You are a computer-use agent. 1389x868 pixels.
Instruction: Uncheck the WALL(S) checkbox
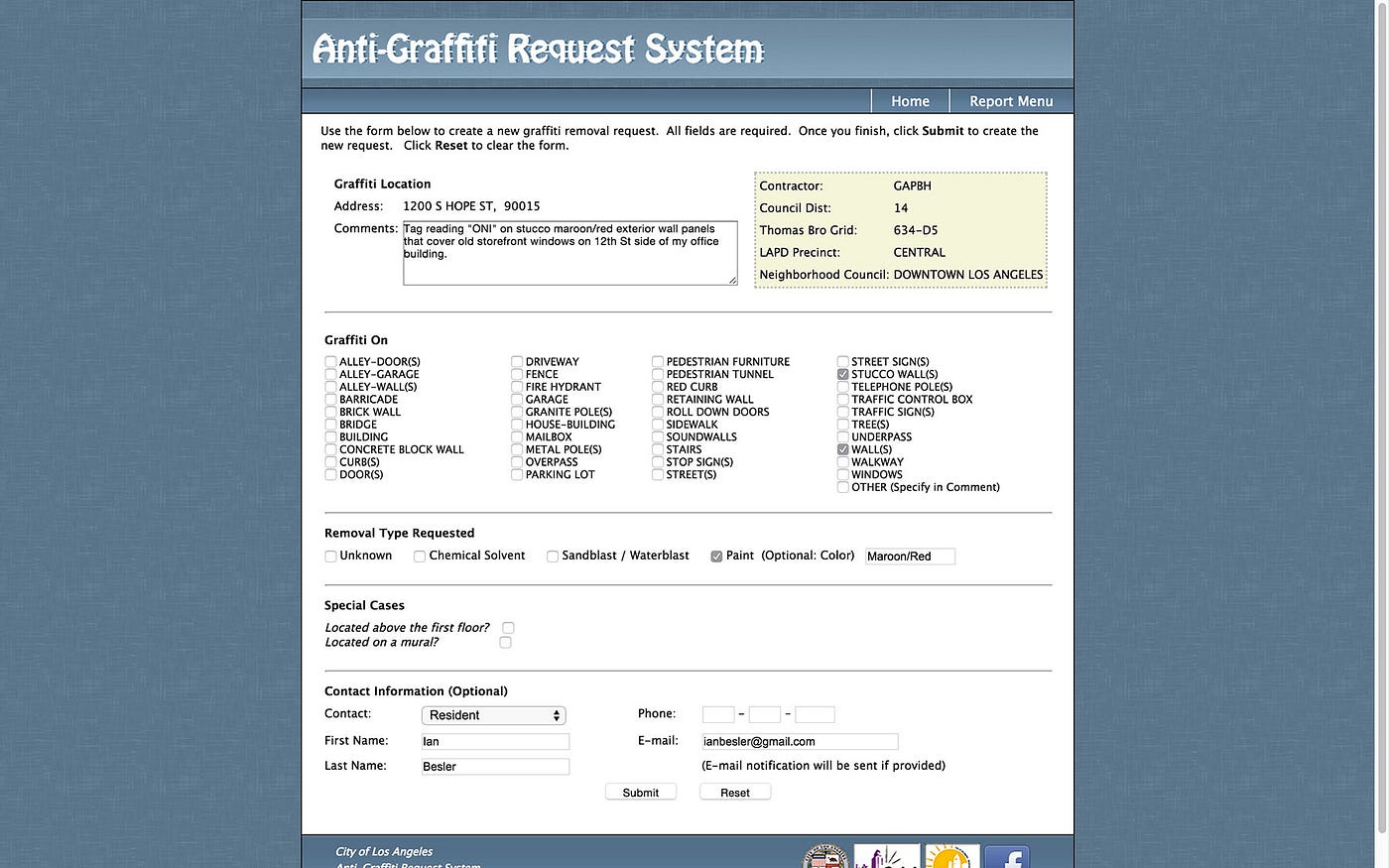842,449
